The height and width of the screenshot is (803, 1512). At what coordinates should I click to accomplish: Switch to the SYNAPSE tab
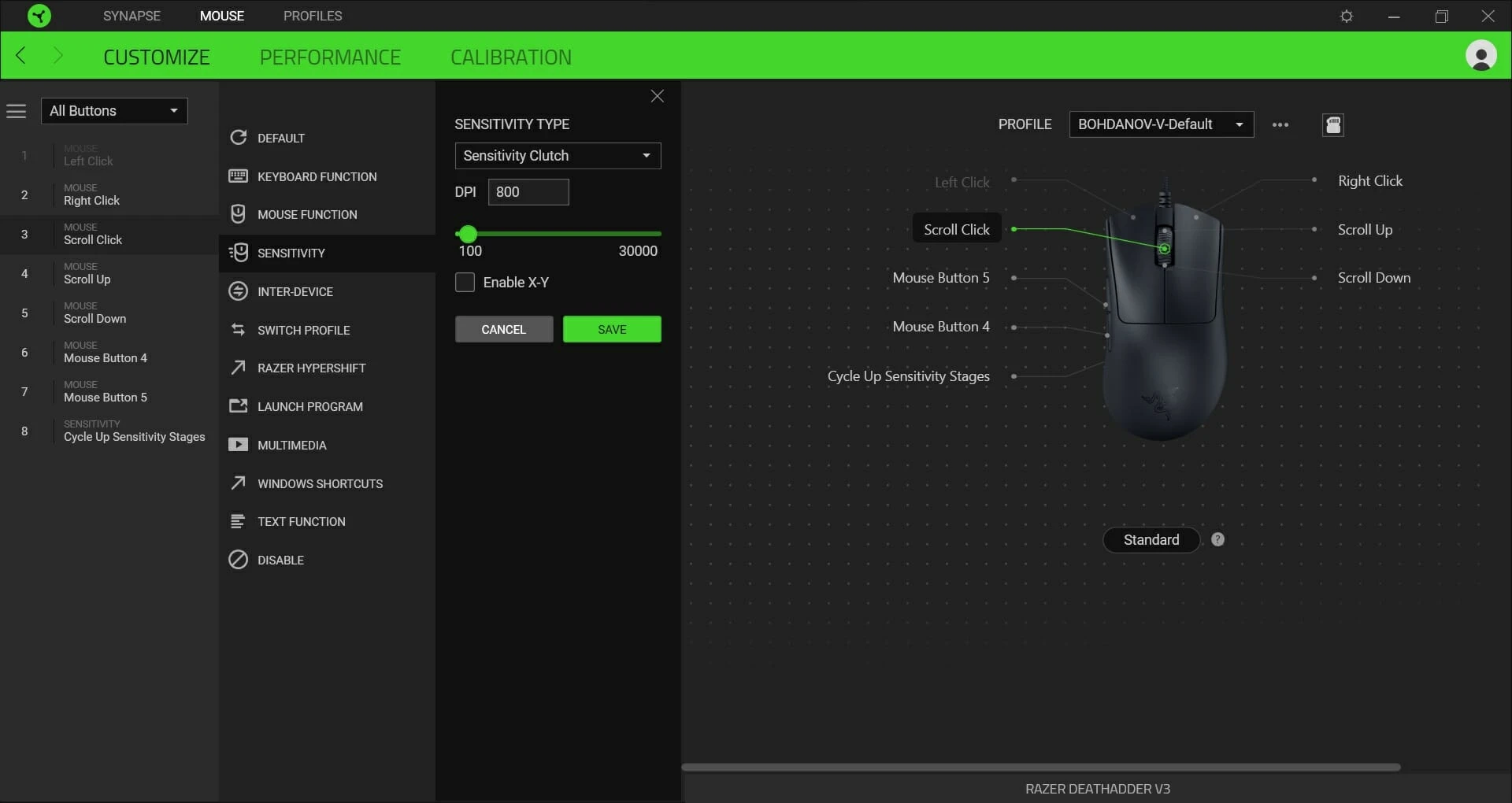point(132,16)
